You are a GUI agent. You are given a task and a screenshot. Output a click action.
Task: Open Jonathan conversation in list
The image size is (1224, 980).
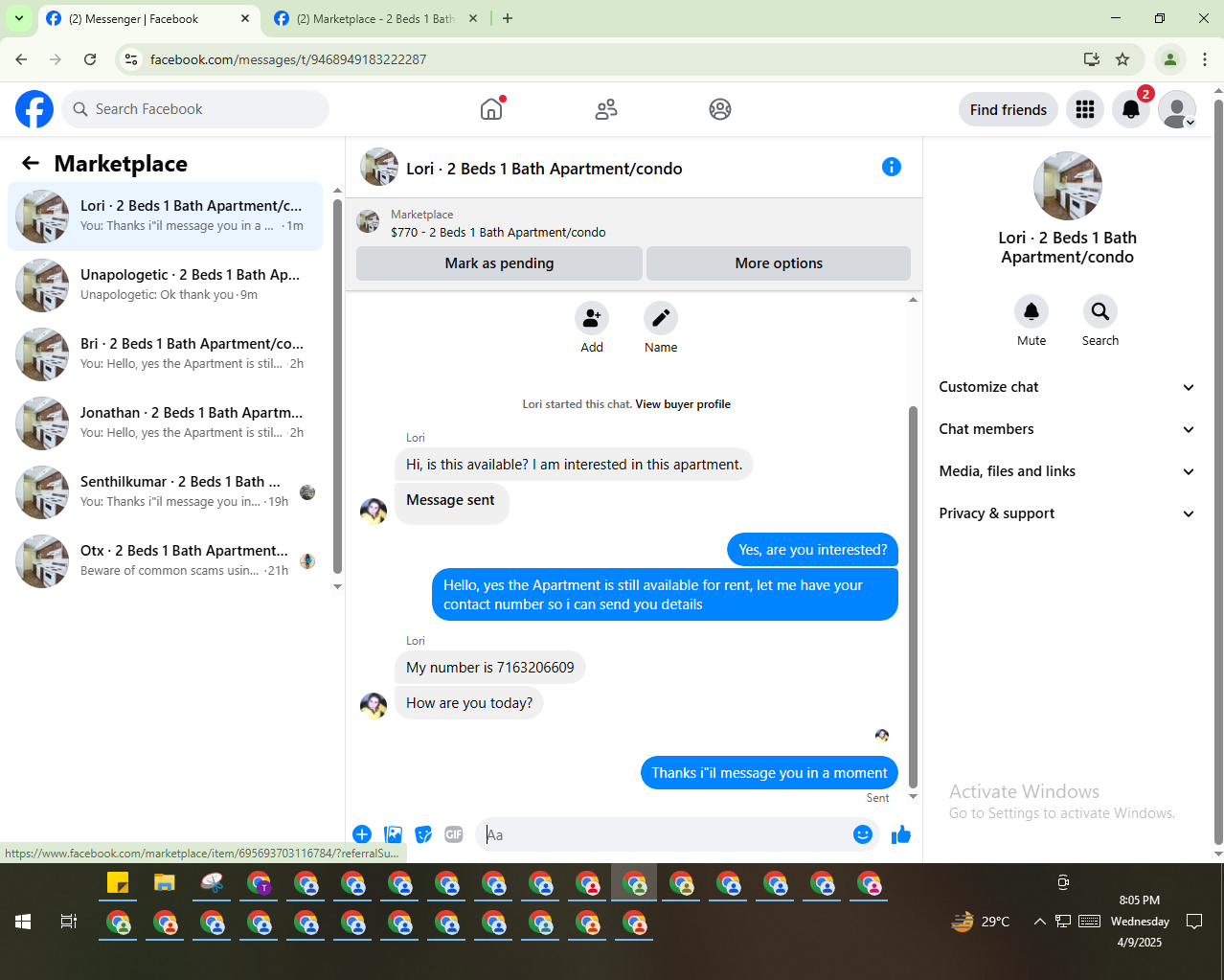click(165, 423)
